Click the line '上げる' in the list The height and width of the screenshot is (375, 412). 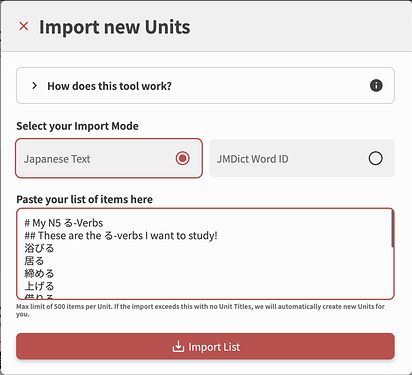tap(39, 286)
